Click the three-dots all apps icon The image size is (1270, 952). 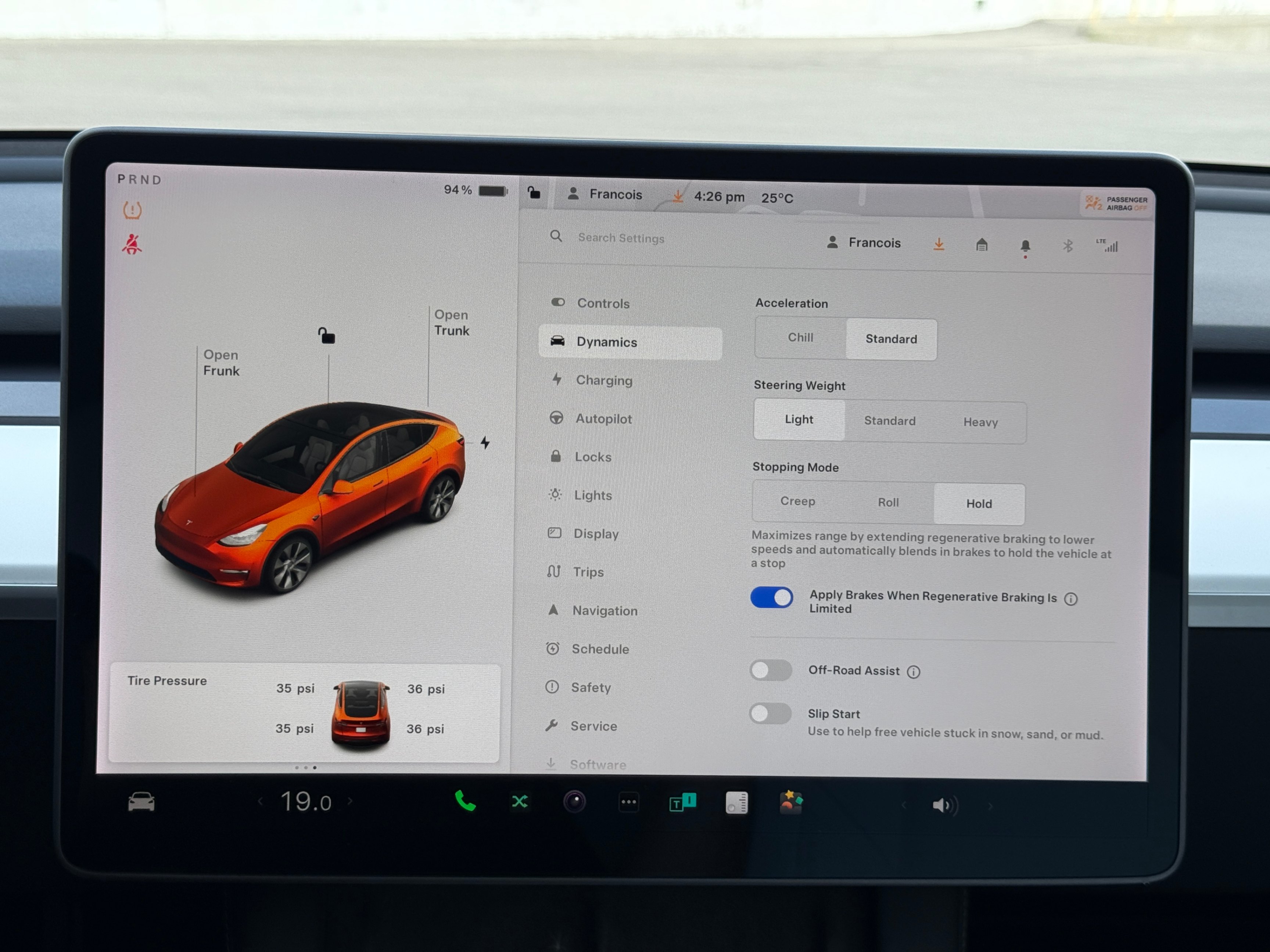[629, 802]
